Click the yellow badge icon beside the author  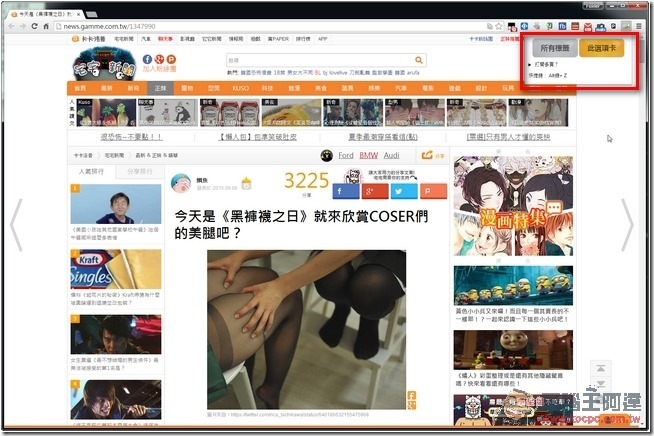pos(247,183)
